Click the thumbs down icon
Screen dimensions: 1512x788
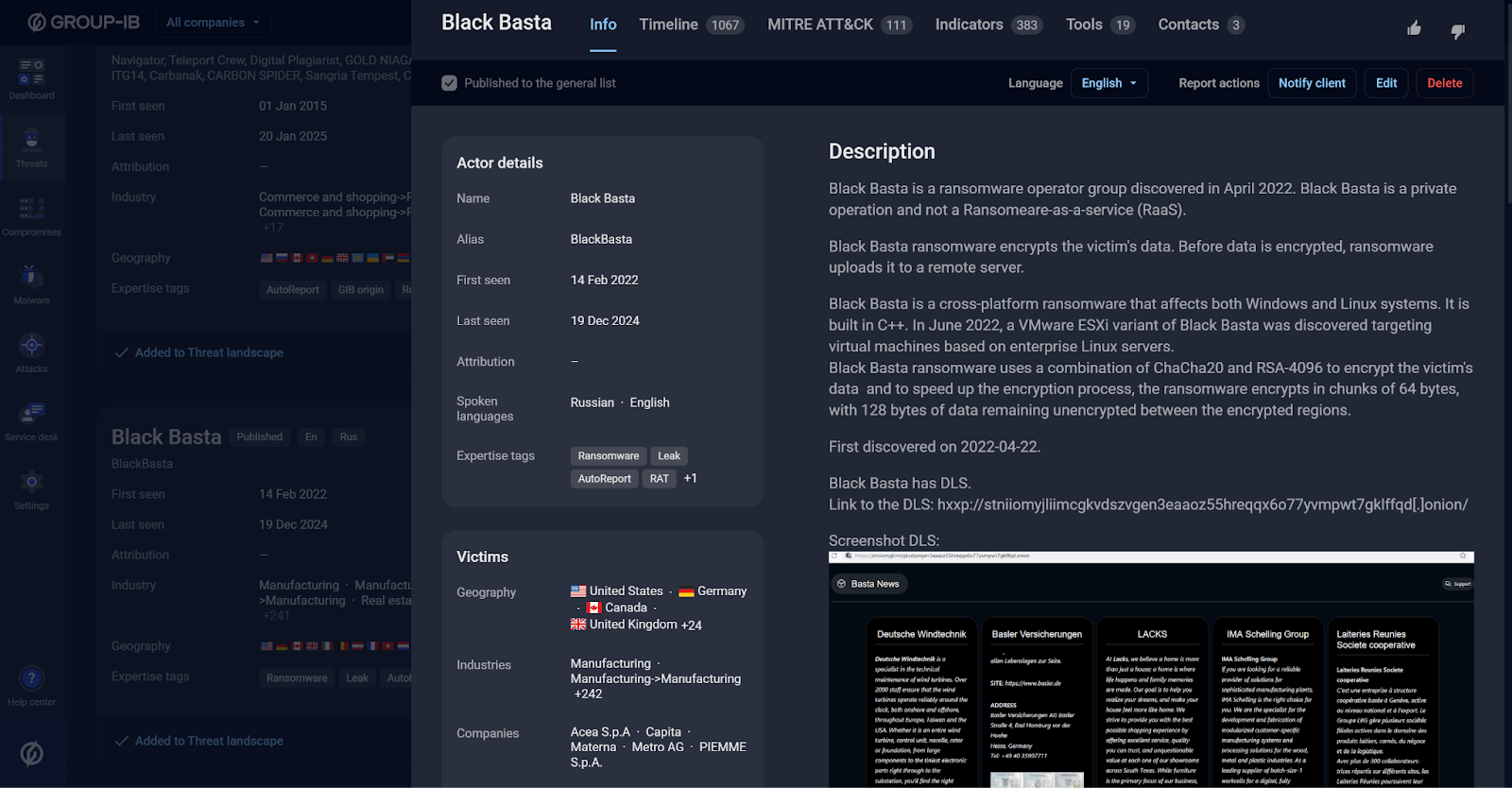point(1457,31)
